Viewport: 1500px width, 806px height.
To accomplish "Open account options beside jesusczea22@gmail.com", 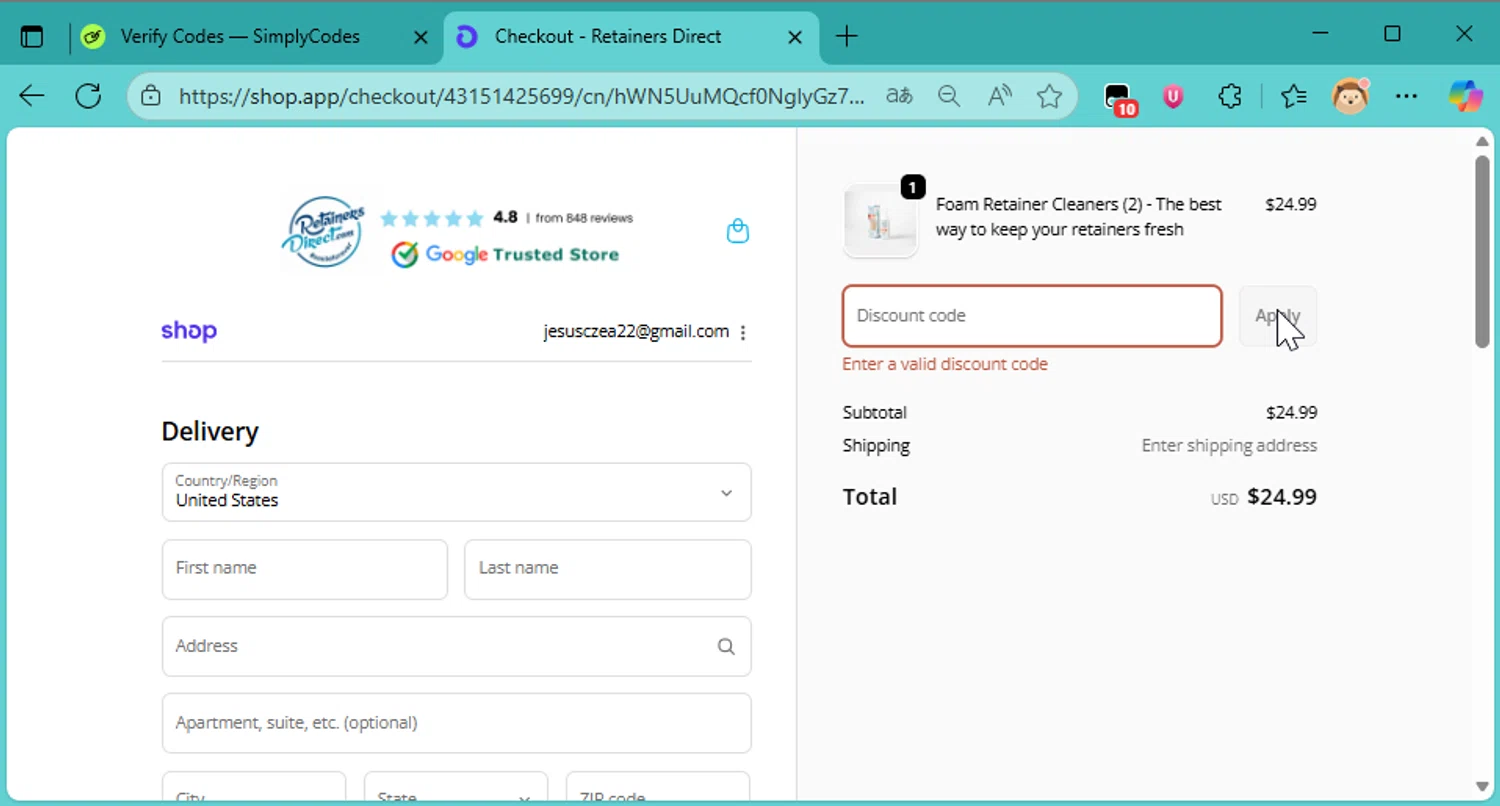I will point(743,333).
